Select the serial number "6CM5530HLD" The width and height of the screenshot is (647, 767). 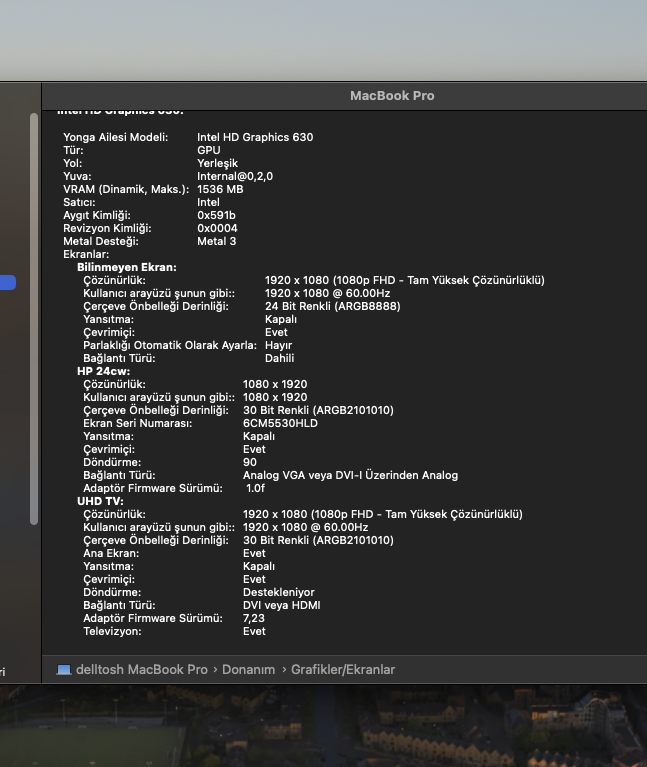(280, 423)
